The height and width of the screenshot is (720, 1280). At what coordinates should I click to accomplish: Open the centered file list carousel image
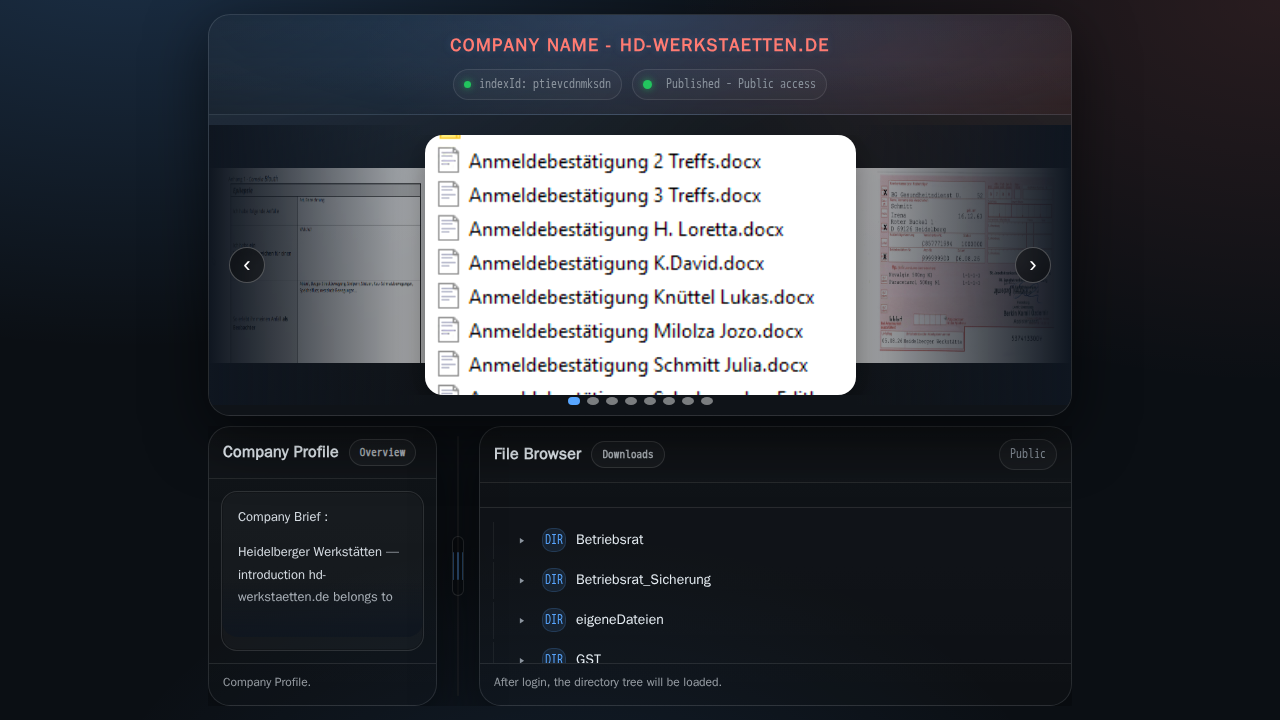(640, 265)
